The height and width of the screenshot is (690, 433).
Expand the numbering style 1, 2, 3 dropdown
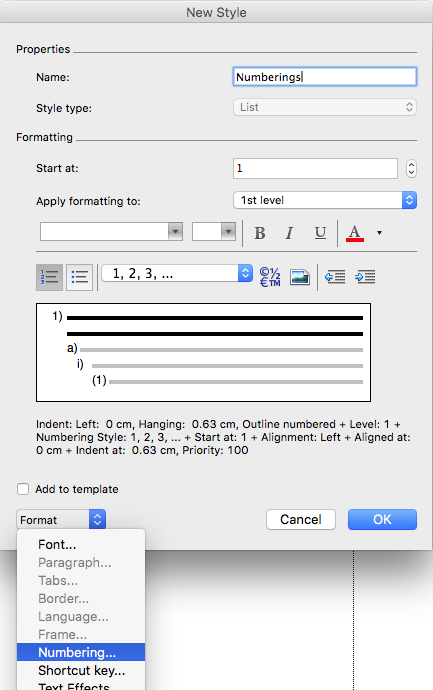tap(177, 274)
